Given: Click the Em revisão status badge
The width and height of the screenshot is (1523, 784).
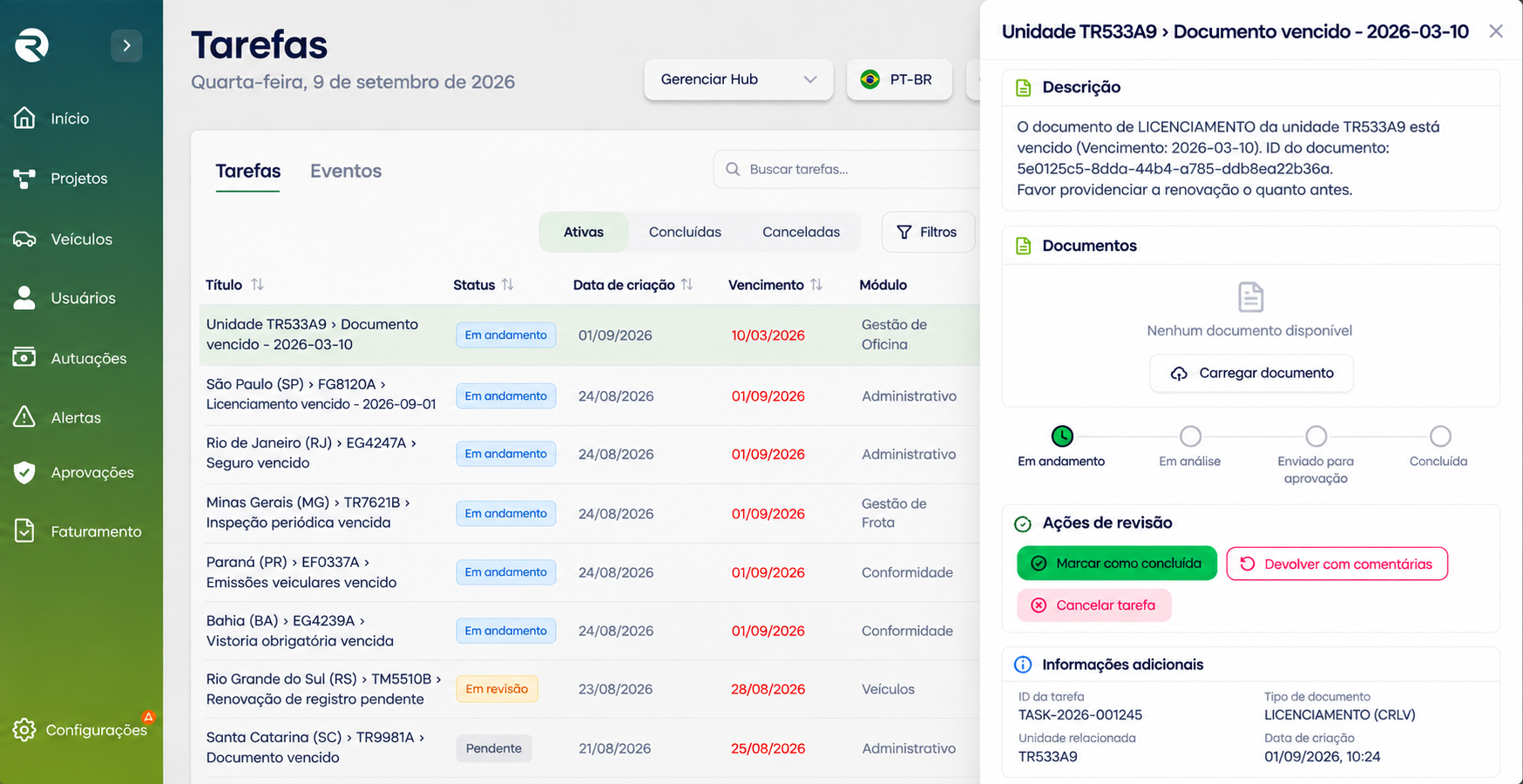Looking at the screenshot, I should tap(497, 689).
